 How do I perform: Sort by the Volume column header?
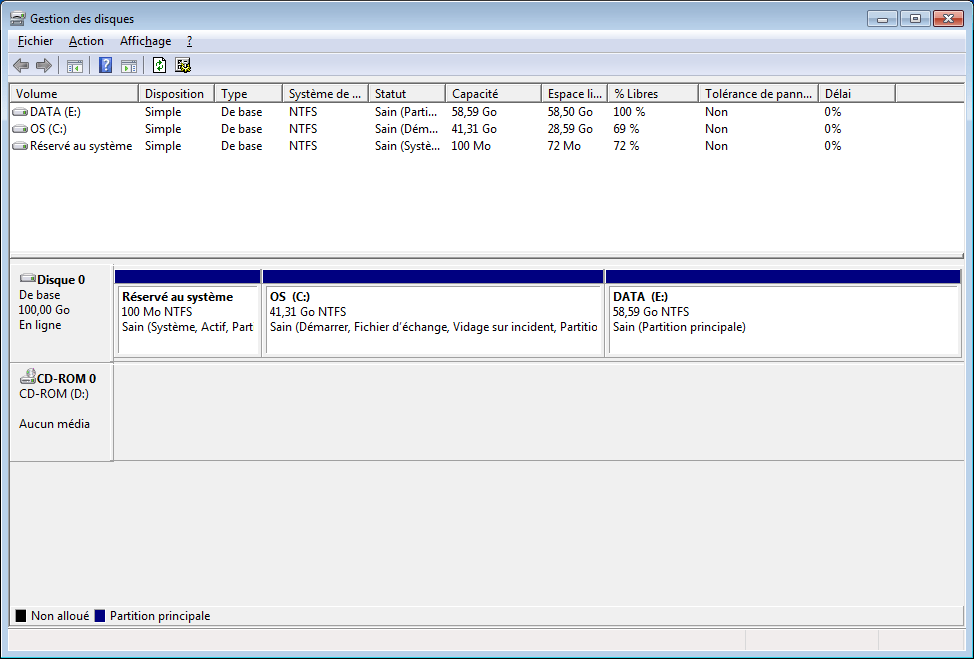[74, 94]
